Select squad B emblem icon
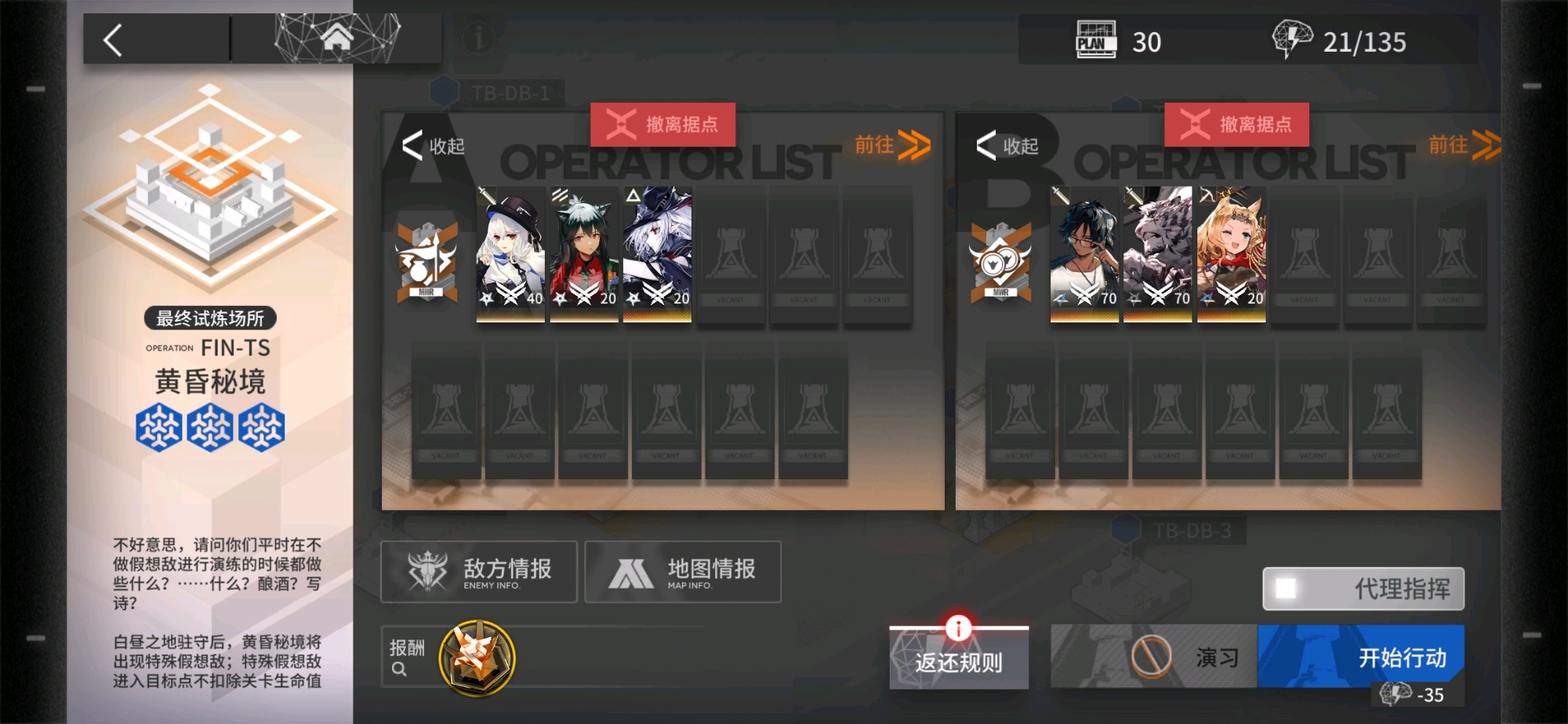1568x724 pixels. pos(1000,263)
